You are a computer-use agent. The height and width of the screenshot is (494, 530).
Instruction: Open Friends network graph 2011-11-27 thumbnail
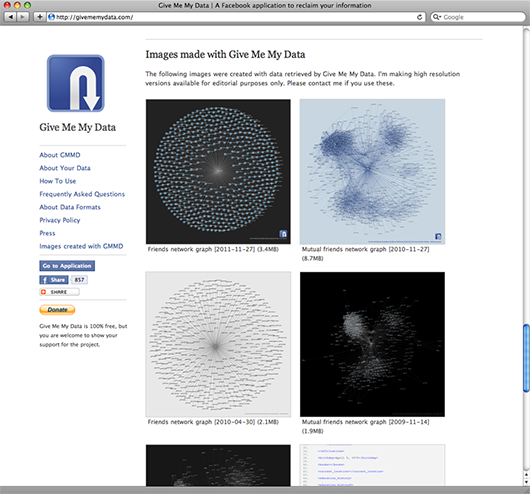218,171
